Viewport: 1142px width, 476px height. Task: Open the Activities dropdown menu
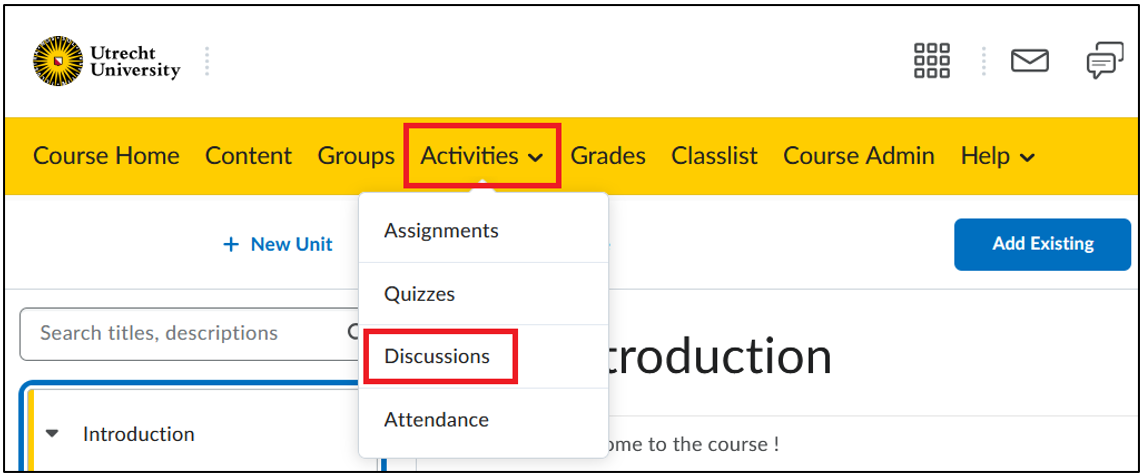pos(482,156)
